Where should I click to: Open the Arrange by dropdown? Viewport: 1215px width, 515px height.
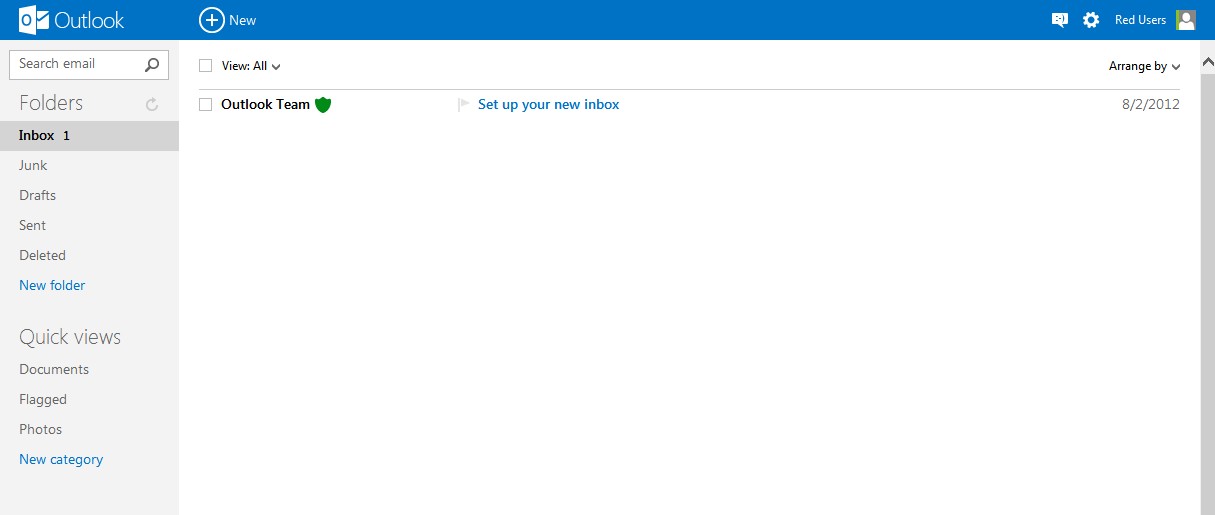pos(1145,66)
